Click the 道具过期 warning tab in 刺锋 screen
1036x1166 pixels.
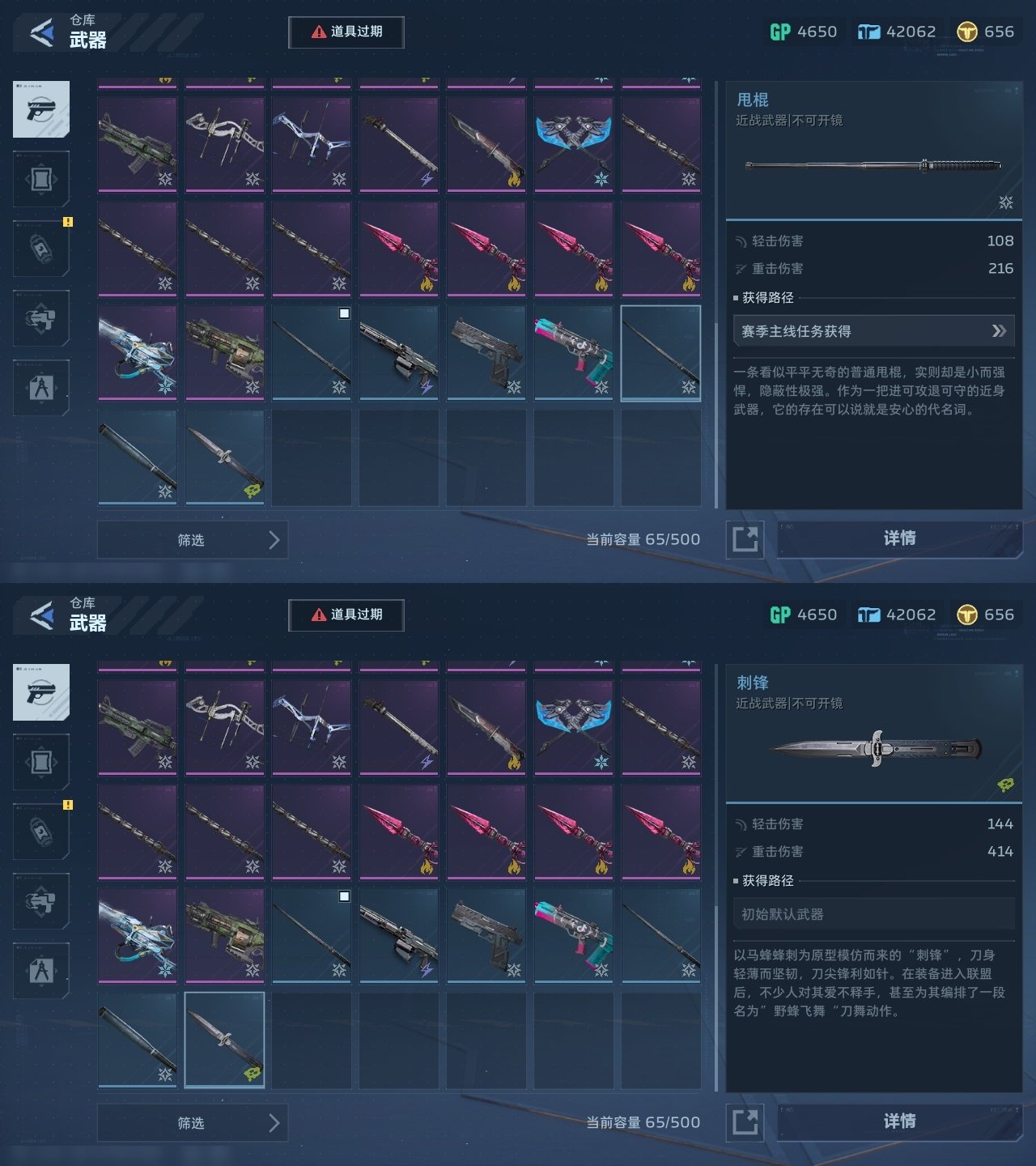[x=346, y=615]
